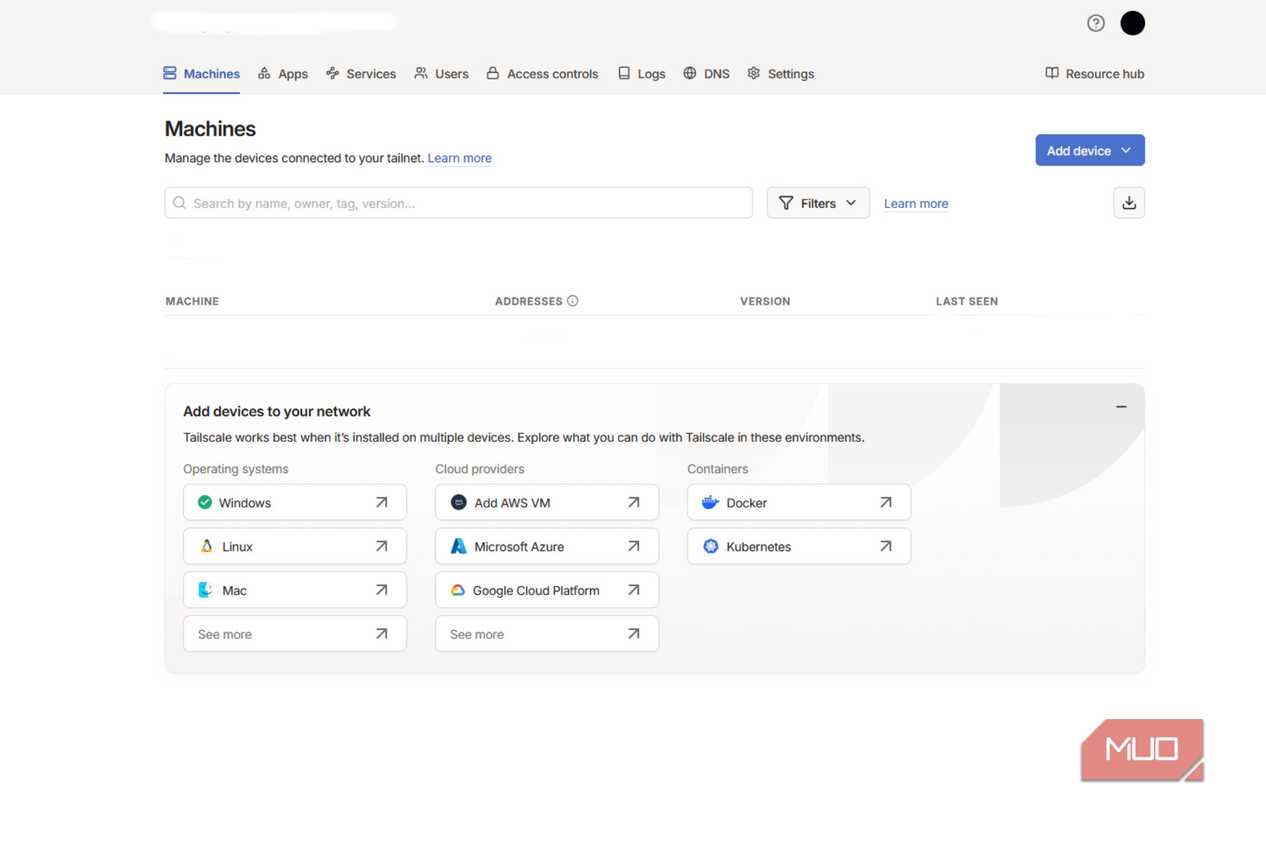Click the Linux penguin icon
1266x844 pixels.
206,546
